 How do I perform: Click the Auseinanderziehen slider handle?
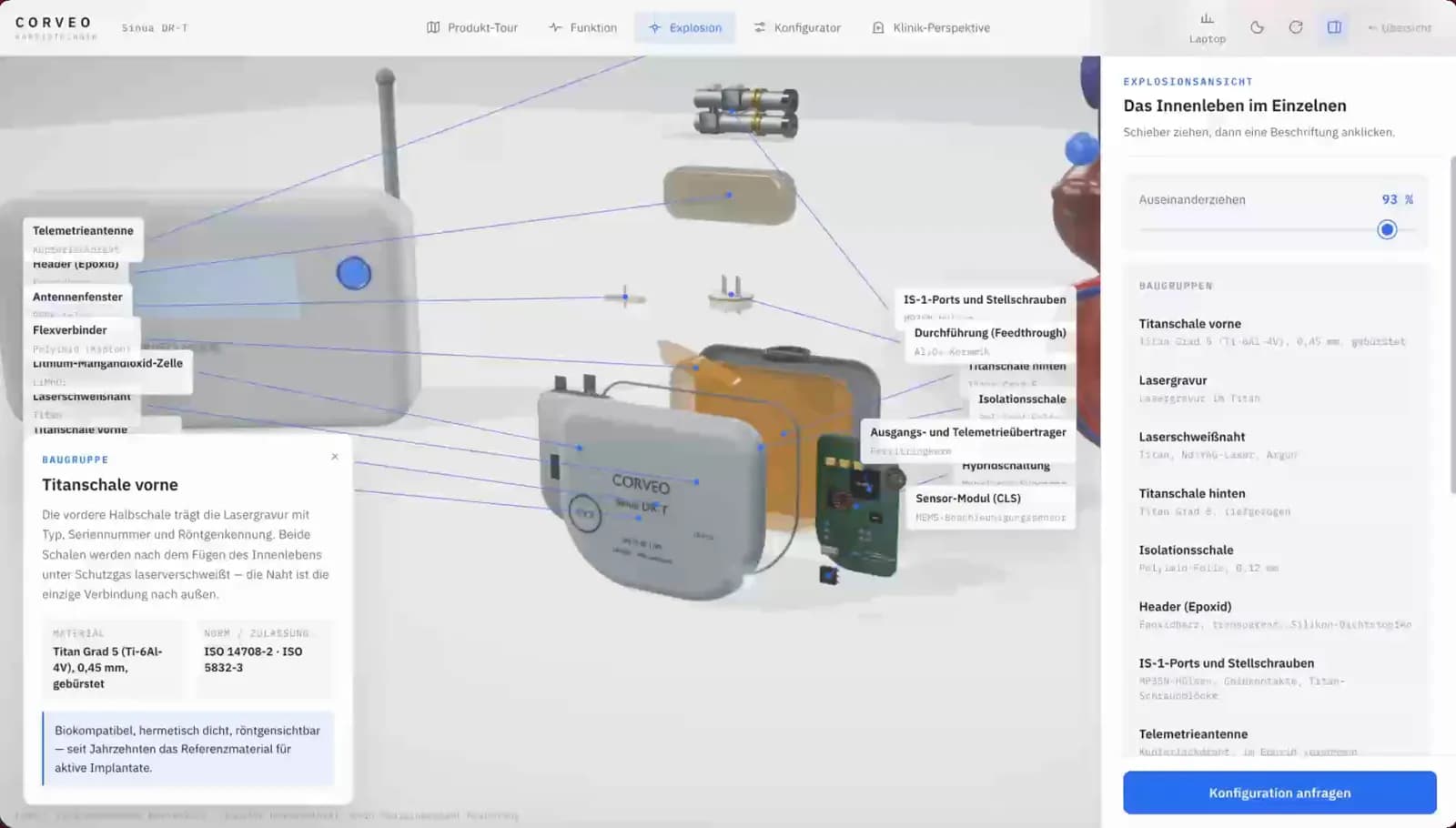pyautogui.click(x=1387, y=229)
